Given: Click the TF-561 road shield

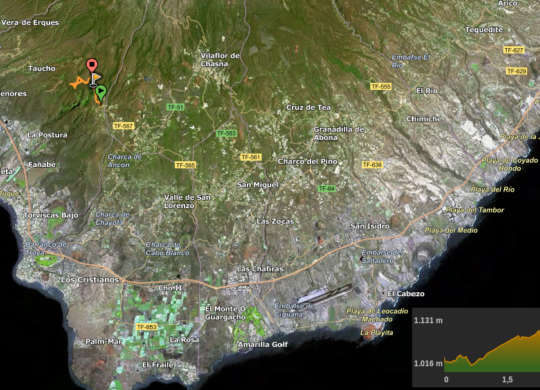Looking at the screenshot, I should (251, 157).
